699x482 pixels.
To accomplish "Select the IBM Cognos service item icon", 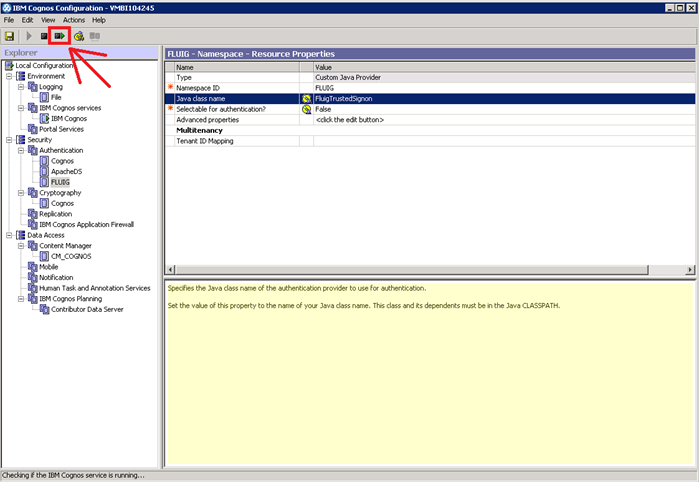I will [x=45, y=119].
